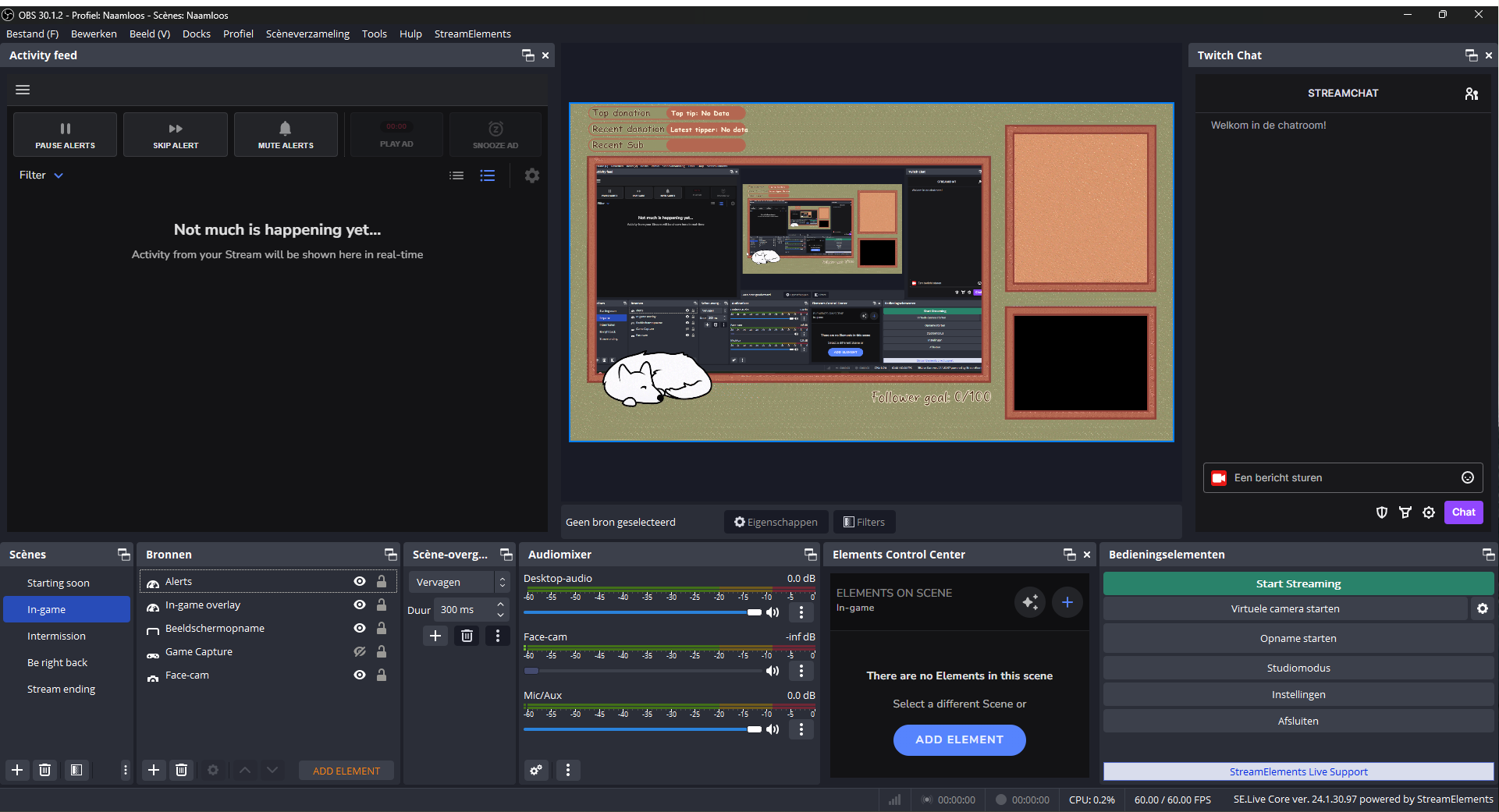Remove the selected source with trash icon
This screenshot has height=812, width=1499.
[x=182, y=770]
